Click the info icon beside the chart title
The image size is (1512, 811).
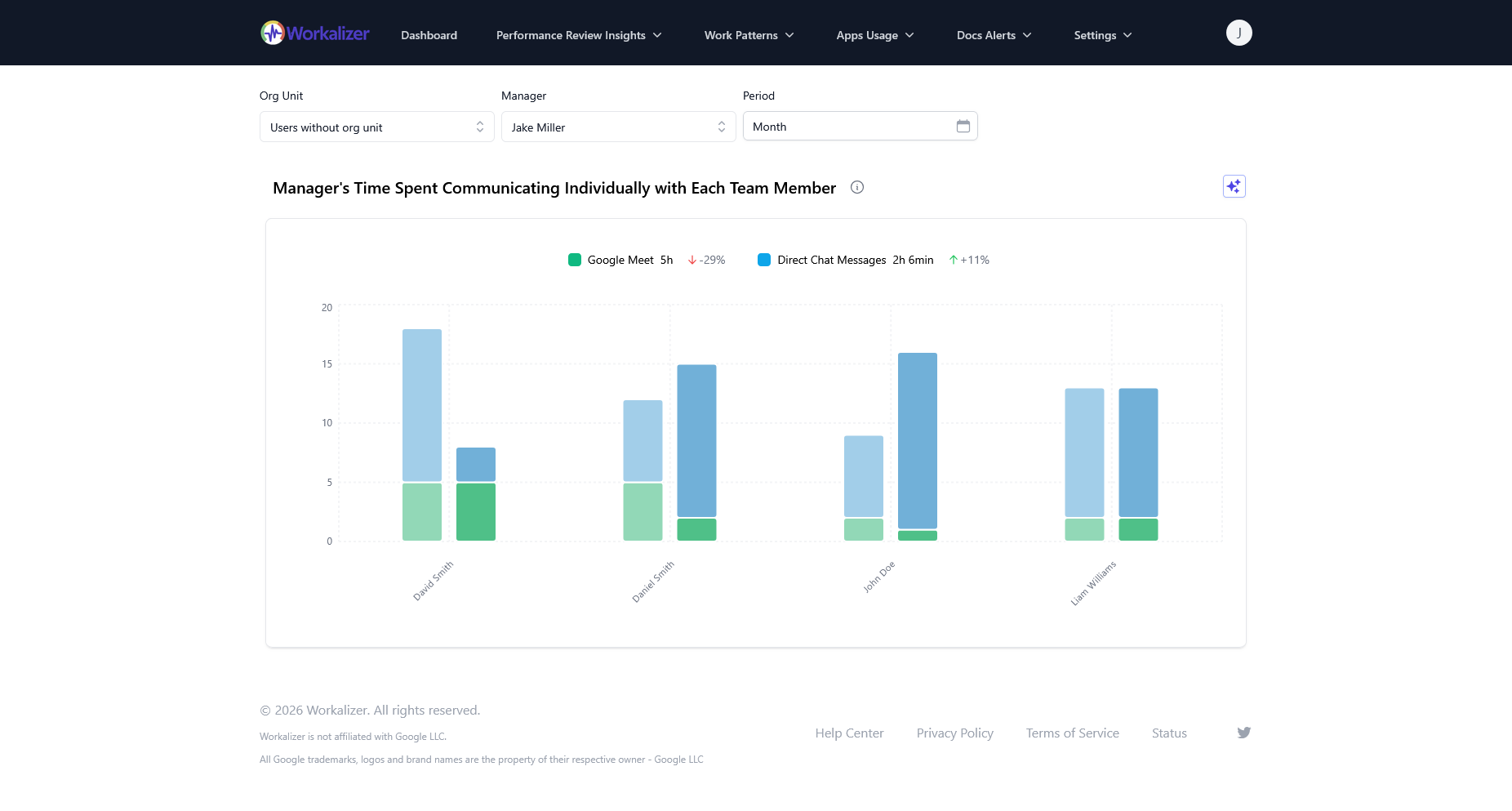point(856,187)
